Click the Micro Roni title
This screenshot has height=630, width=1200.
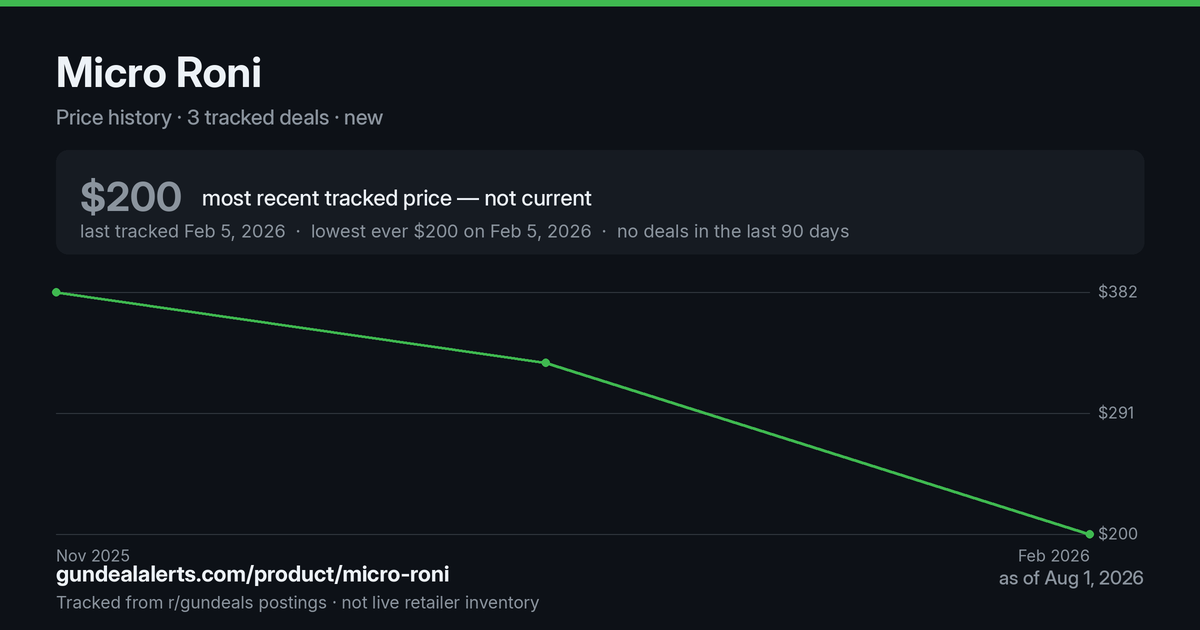159,73
